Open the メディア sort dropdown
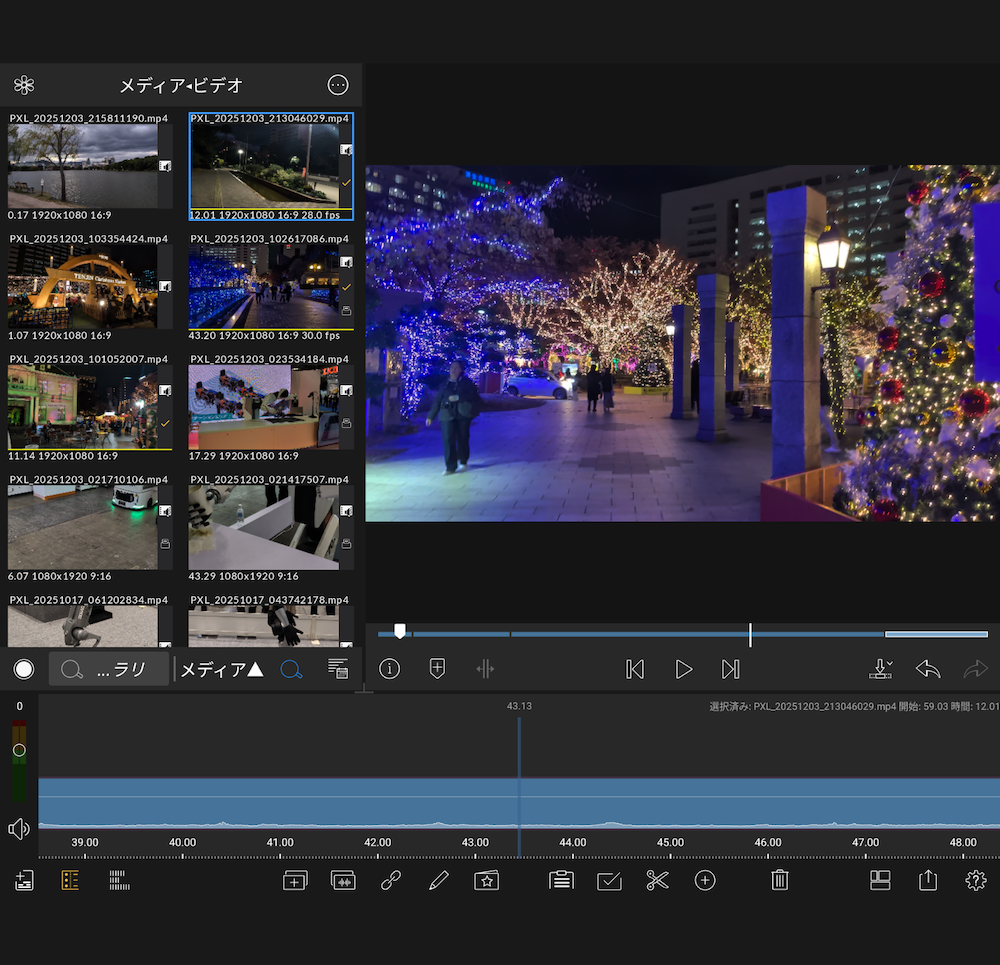 point(221,669)
